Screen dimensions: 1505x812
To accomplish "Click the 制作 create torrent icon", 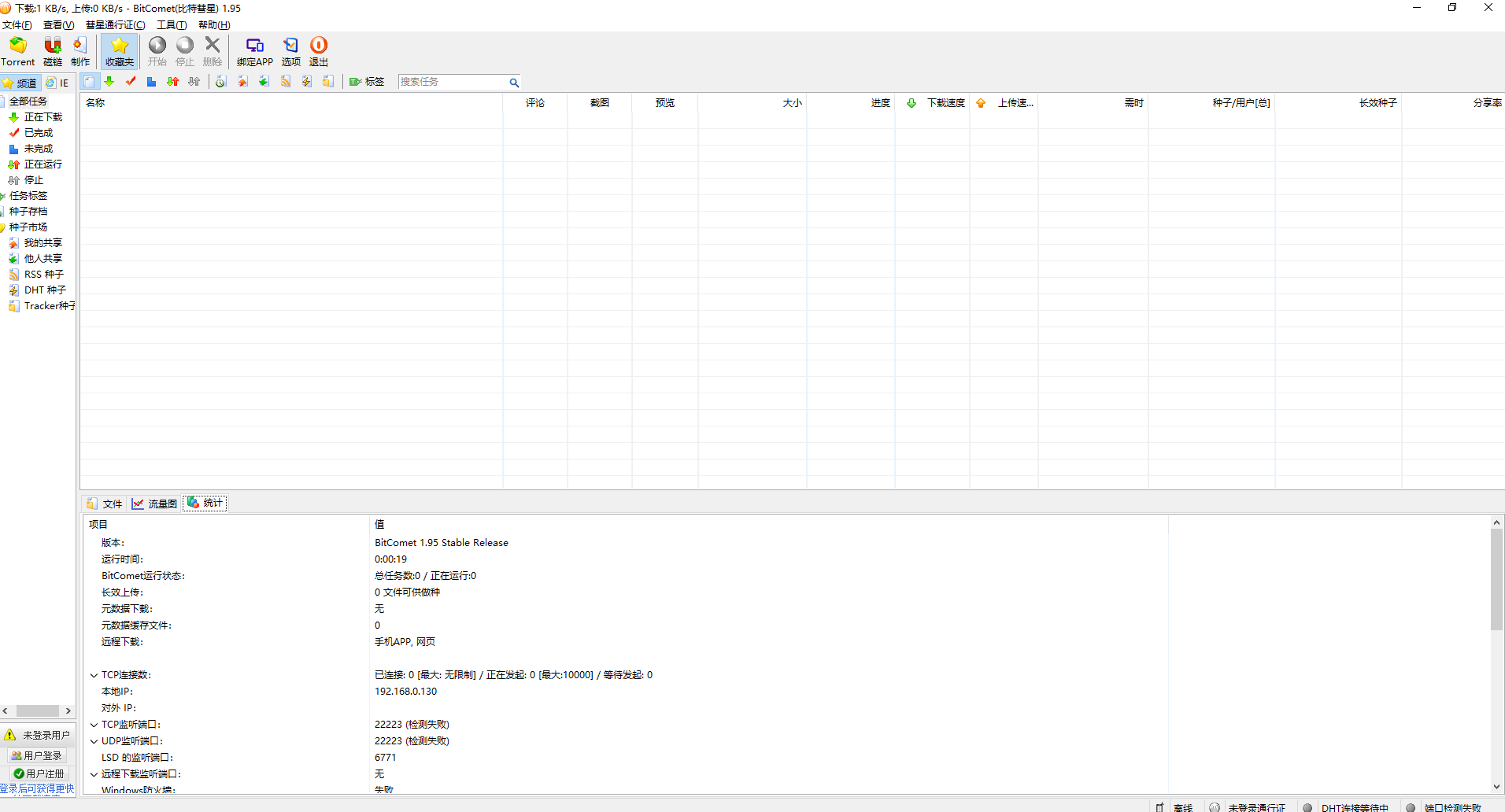I will (80, 51).
